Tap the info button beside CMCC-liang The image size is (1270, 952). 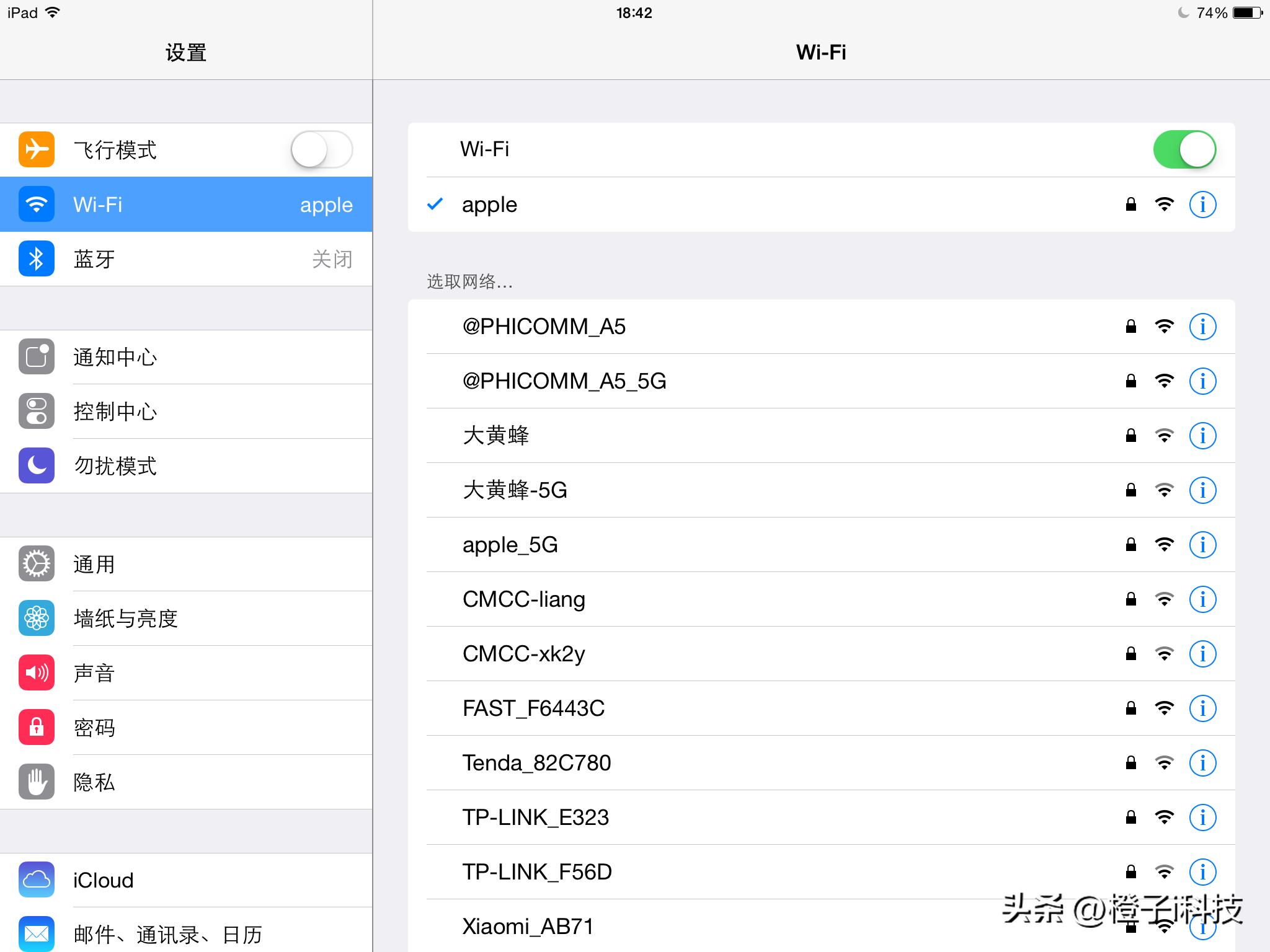click(1202, 599)
